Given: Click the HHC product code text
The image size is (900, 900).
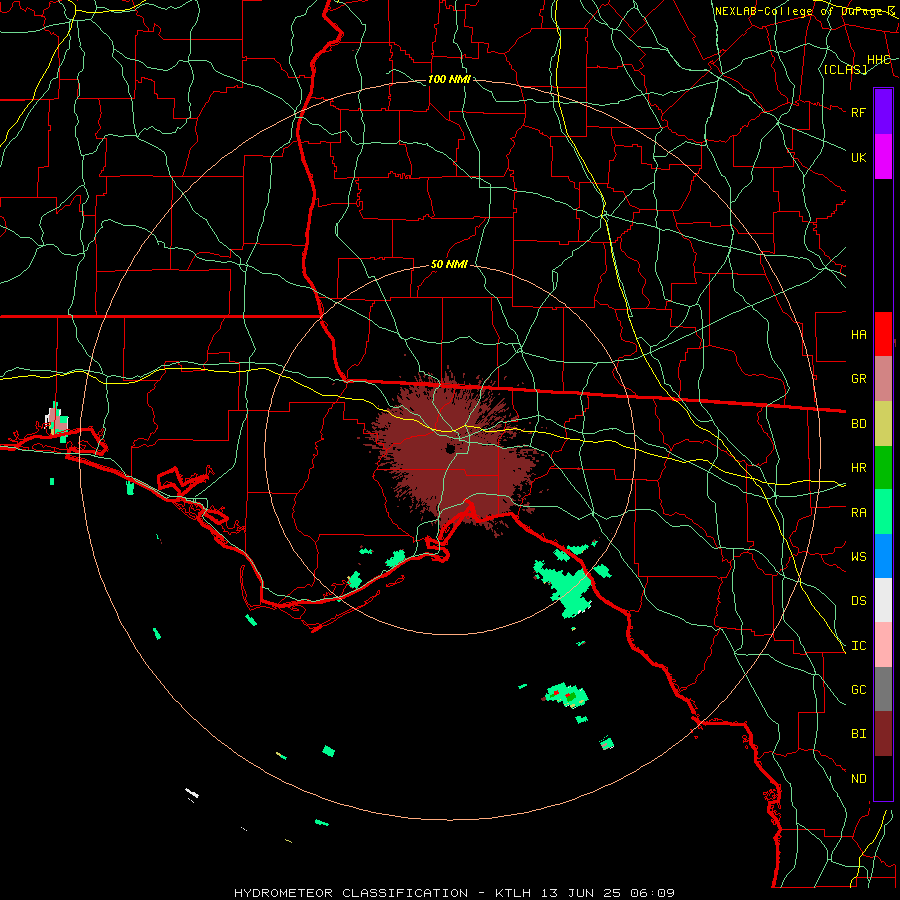Looking at the screenshot, I should pos(879,60).
